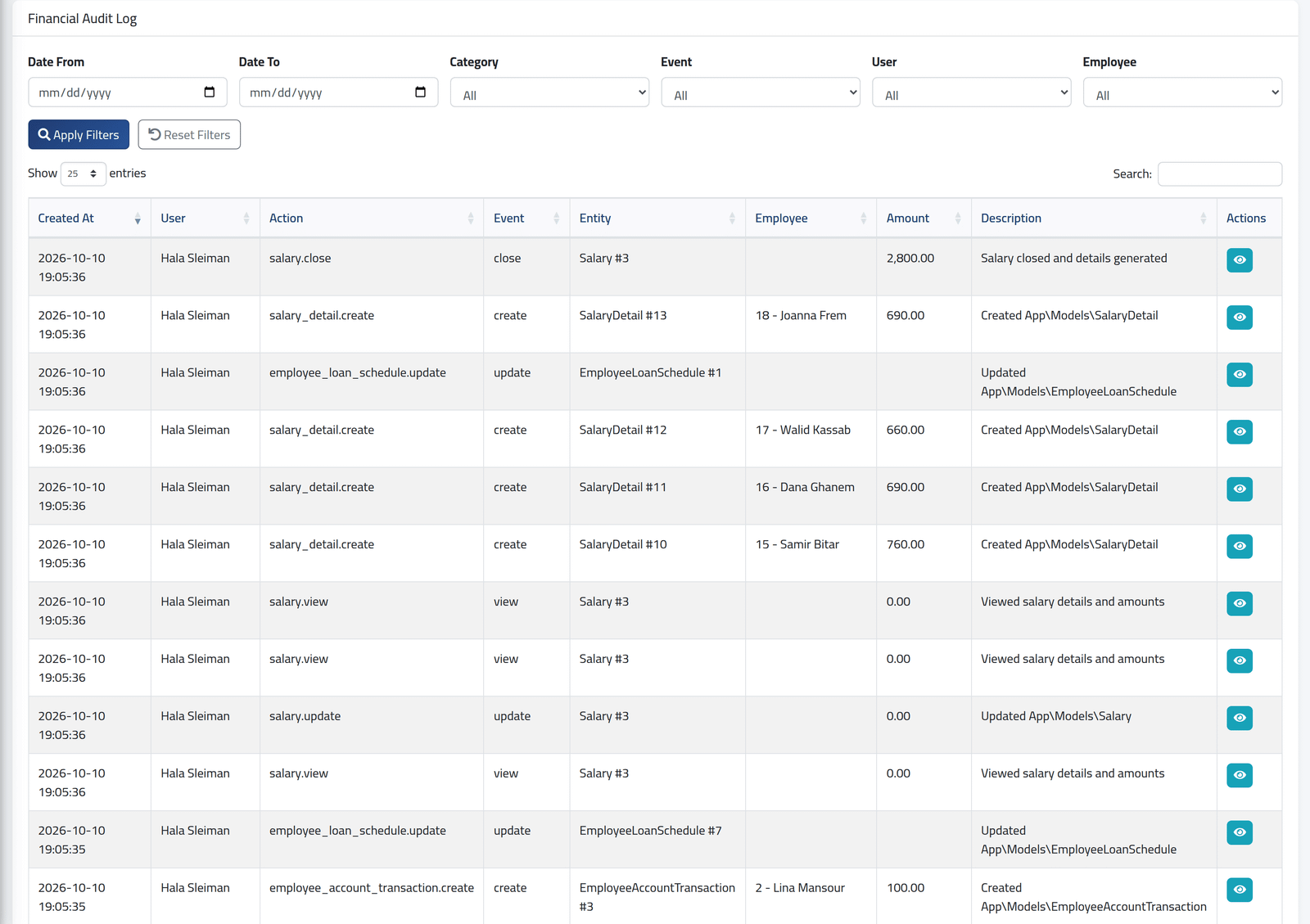Open the Date To calendar picker icon
This screenshot has height=924, width=1310.
421,92
